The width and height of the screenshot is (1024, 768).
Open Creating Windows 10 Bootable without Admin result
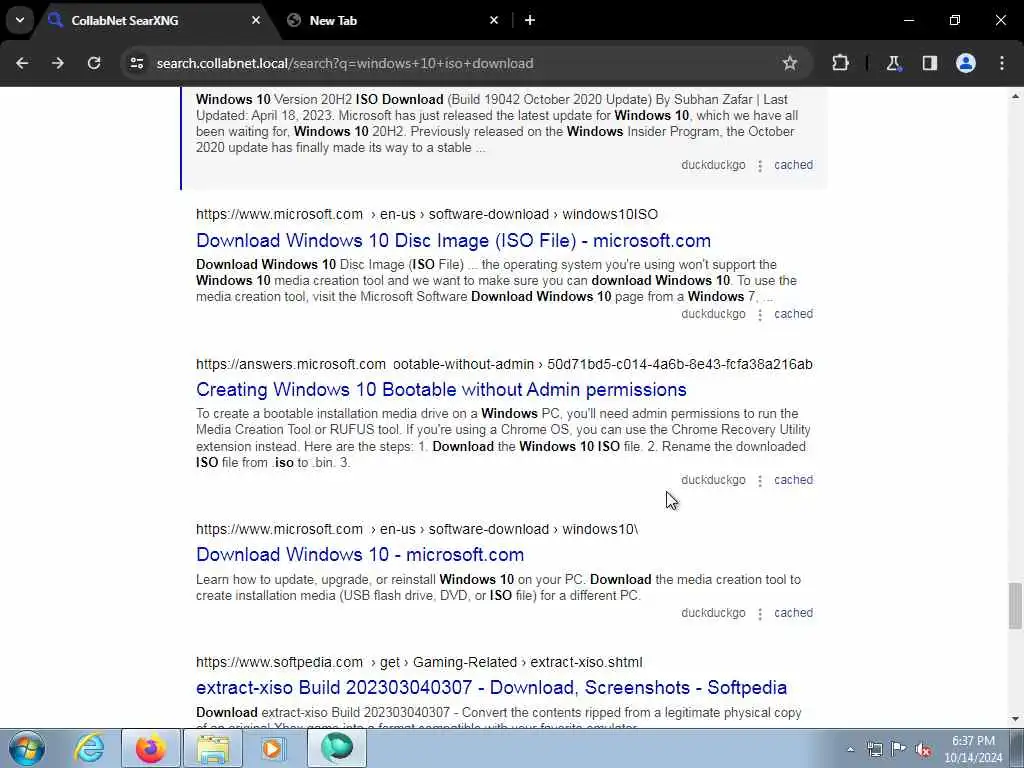441,389
